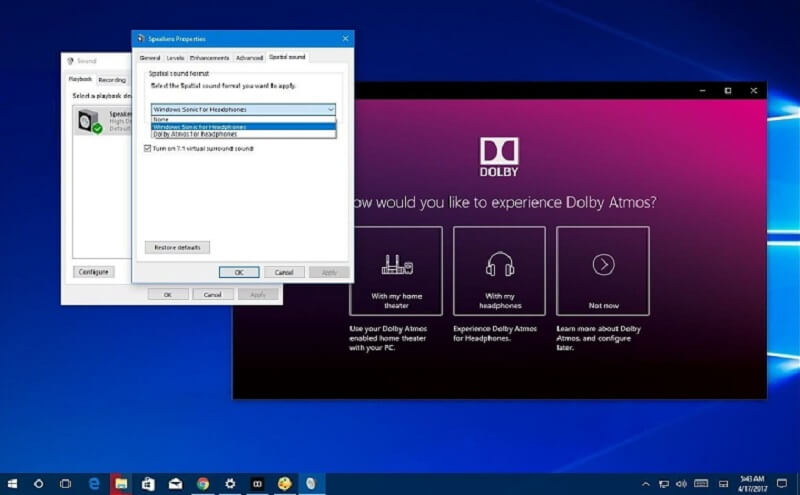The width and height of the screenshot is (800, 495).
Task: Open Google Chrome from the taskbar
Action: click(202, 483)
